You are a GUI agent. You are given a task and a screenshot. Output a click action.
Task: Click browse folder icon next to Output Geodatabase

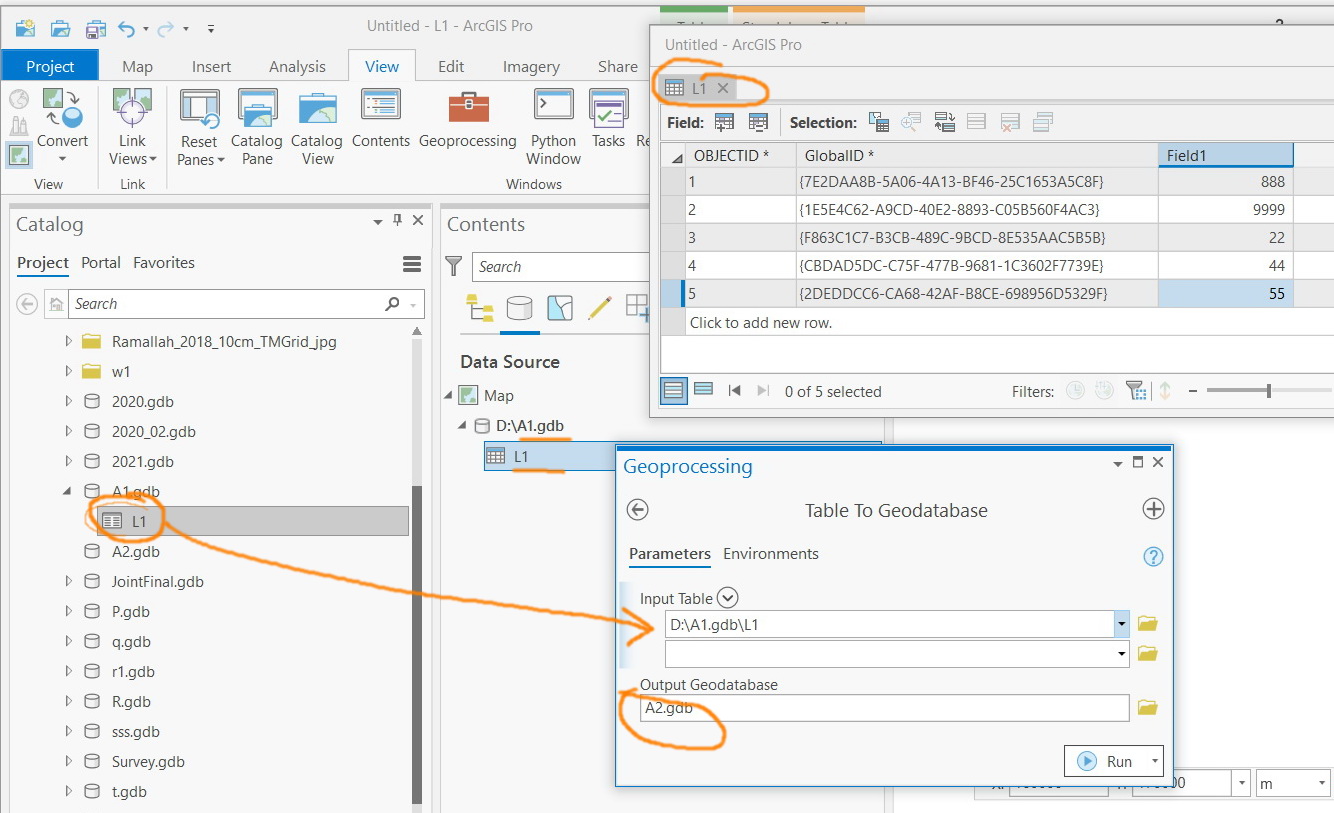[x=1147, y=708]
